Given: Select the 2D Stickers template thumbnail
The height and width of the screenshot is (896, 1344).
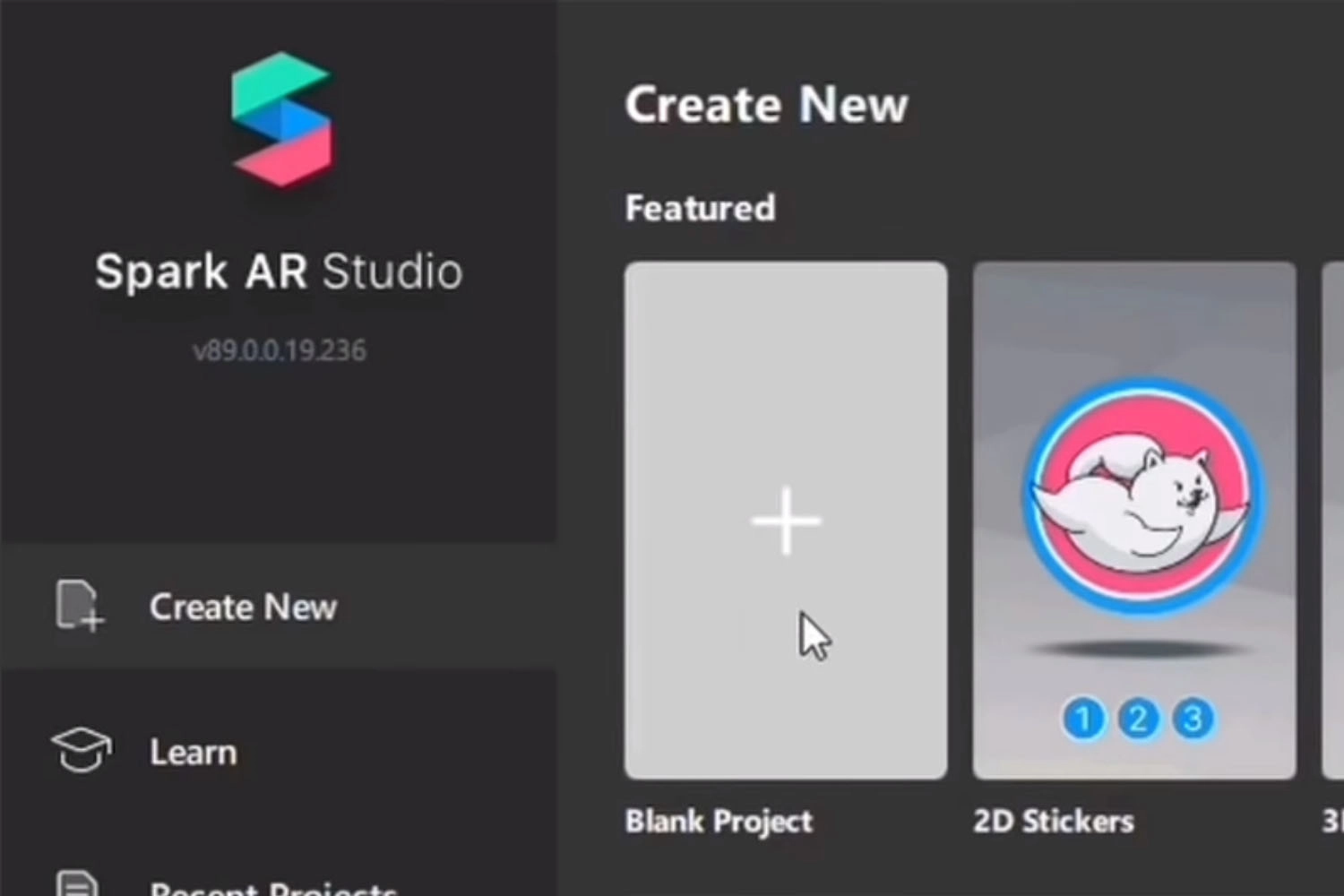Looking at the screenshot, I should tap(1134, 521).
